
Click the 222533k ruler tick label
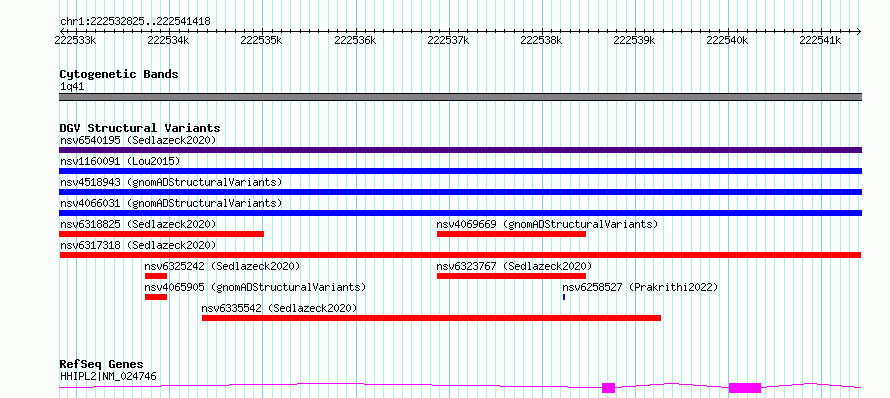point(76,41)
